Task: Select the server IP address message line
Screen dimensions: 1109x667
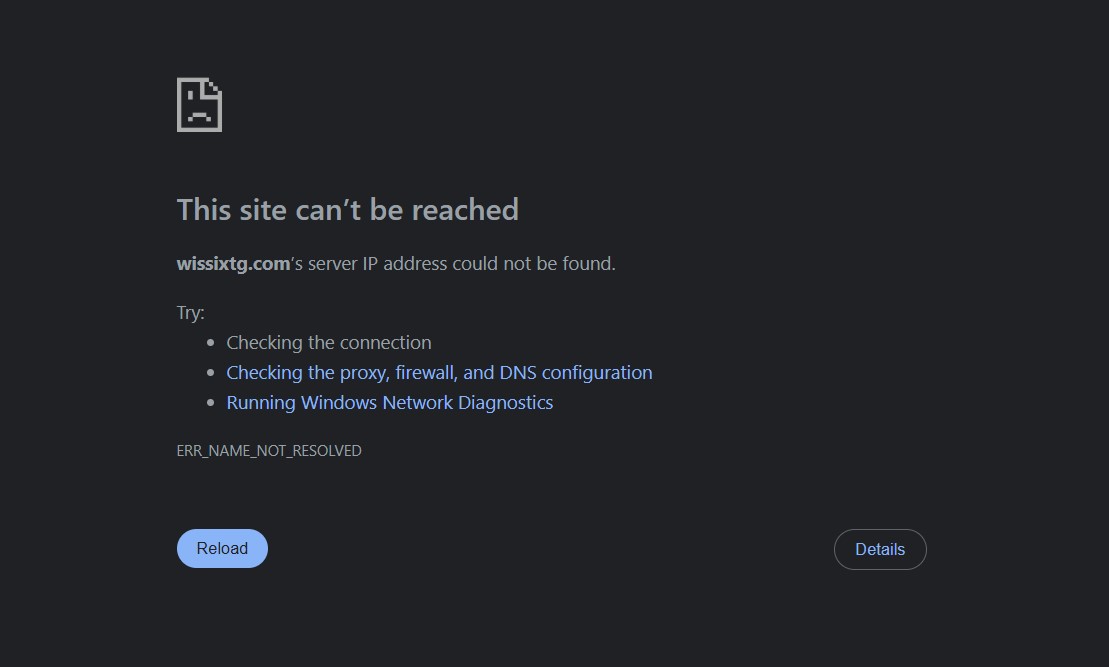Action: pos(396,263)
